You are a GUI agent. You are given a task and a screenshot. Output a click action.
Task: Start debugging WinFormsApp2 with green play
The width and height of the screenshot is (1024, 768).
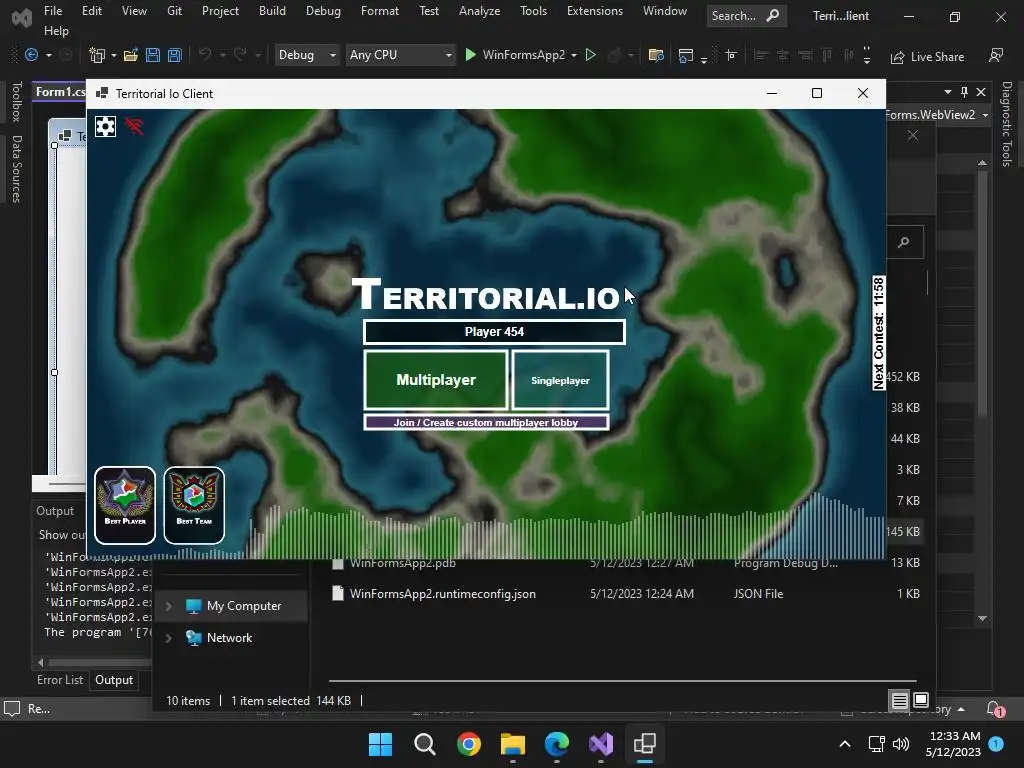coord(515,55)
